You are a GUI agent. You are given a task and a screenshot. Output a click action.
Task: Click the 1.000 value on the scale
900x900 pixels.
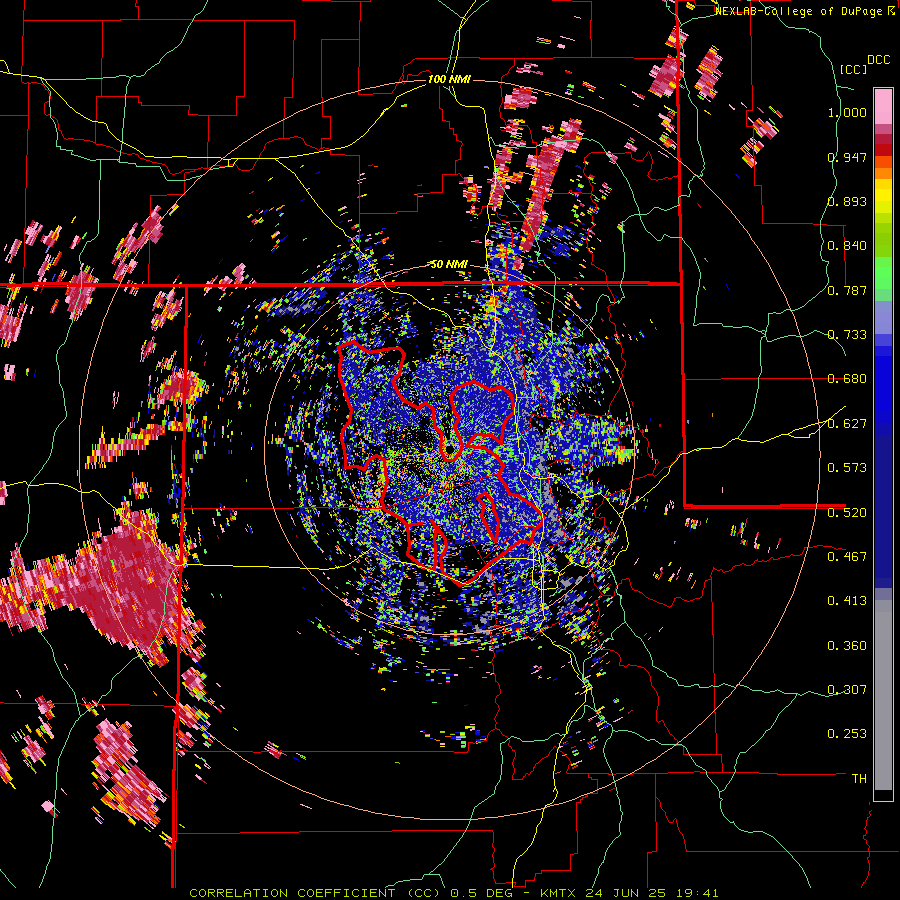click(847, 112)
